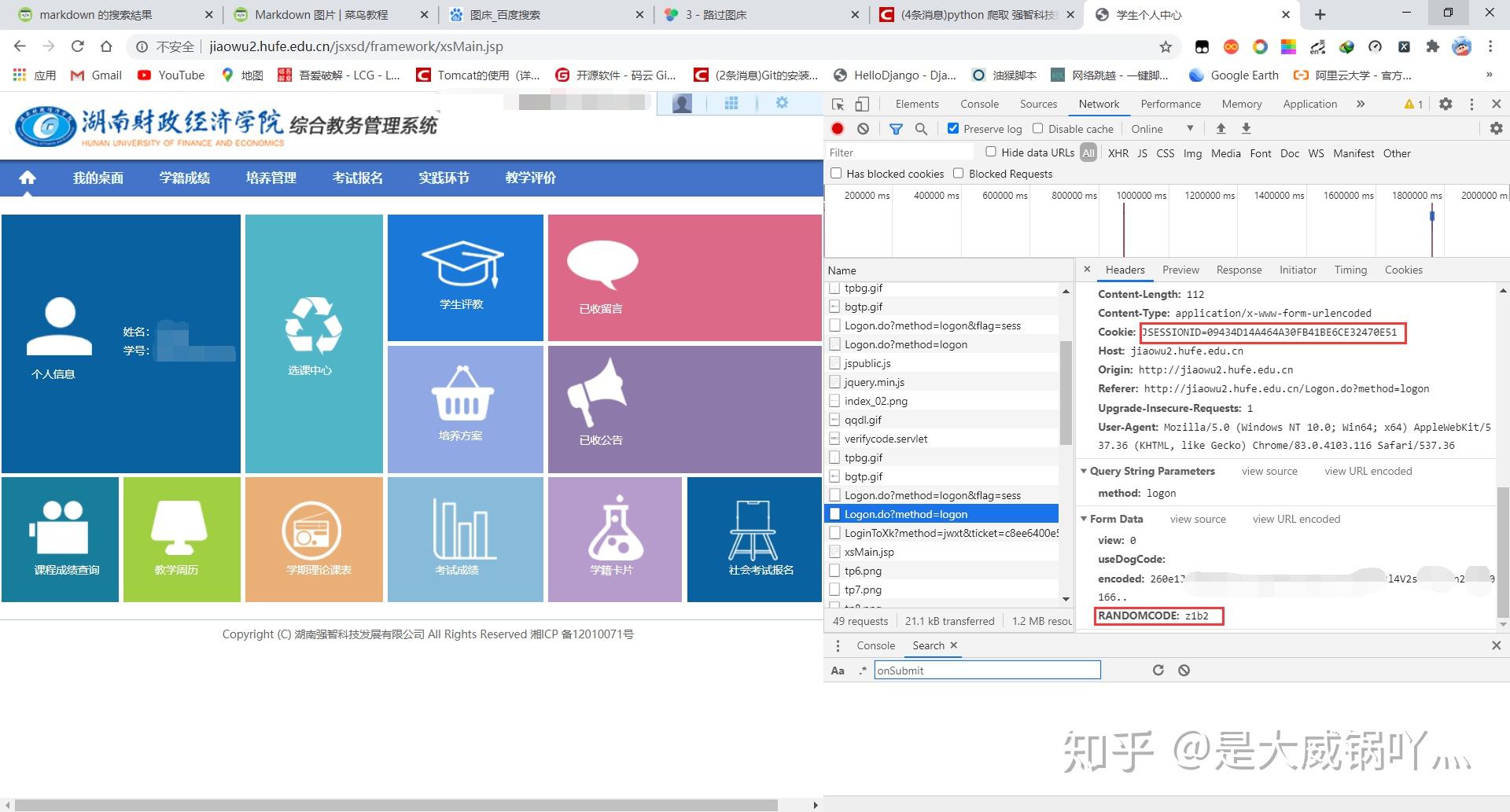Open the 选课中心 recycle tile

[314, 344]
